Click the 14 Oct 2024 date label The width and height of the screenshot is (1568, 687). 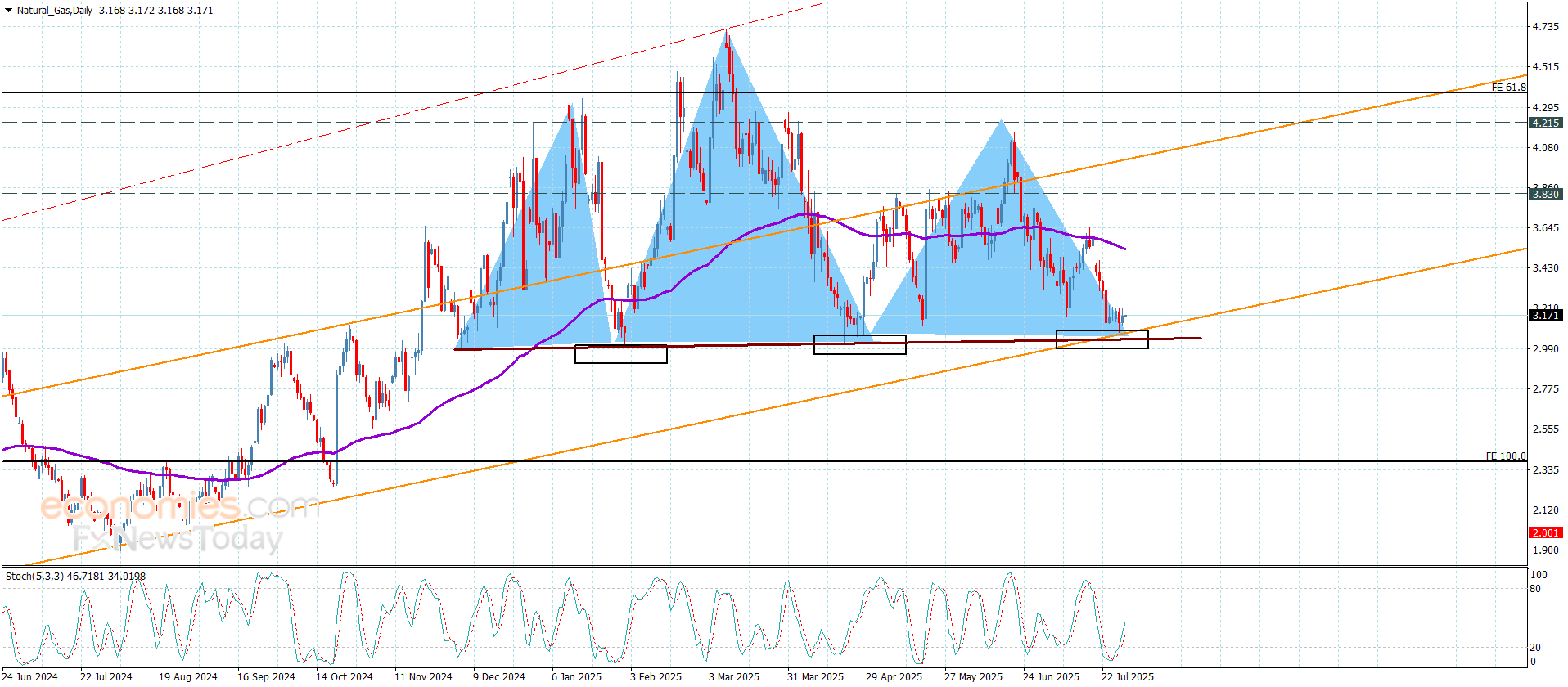point(345,676)
